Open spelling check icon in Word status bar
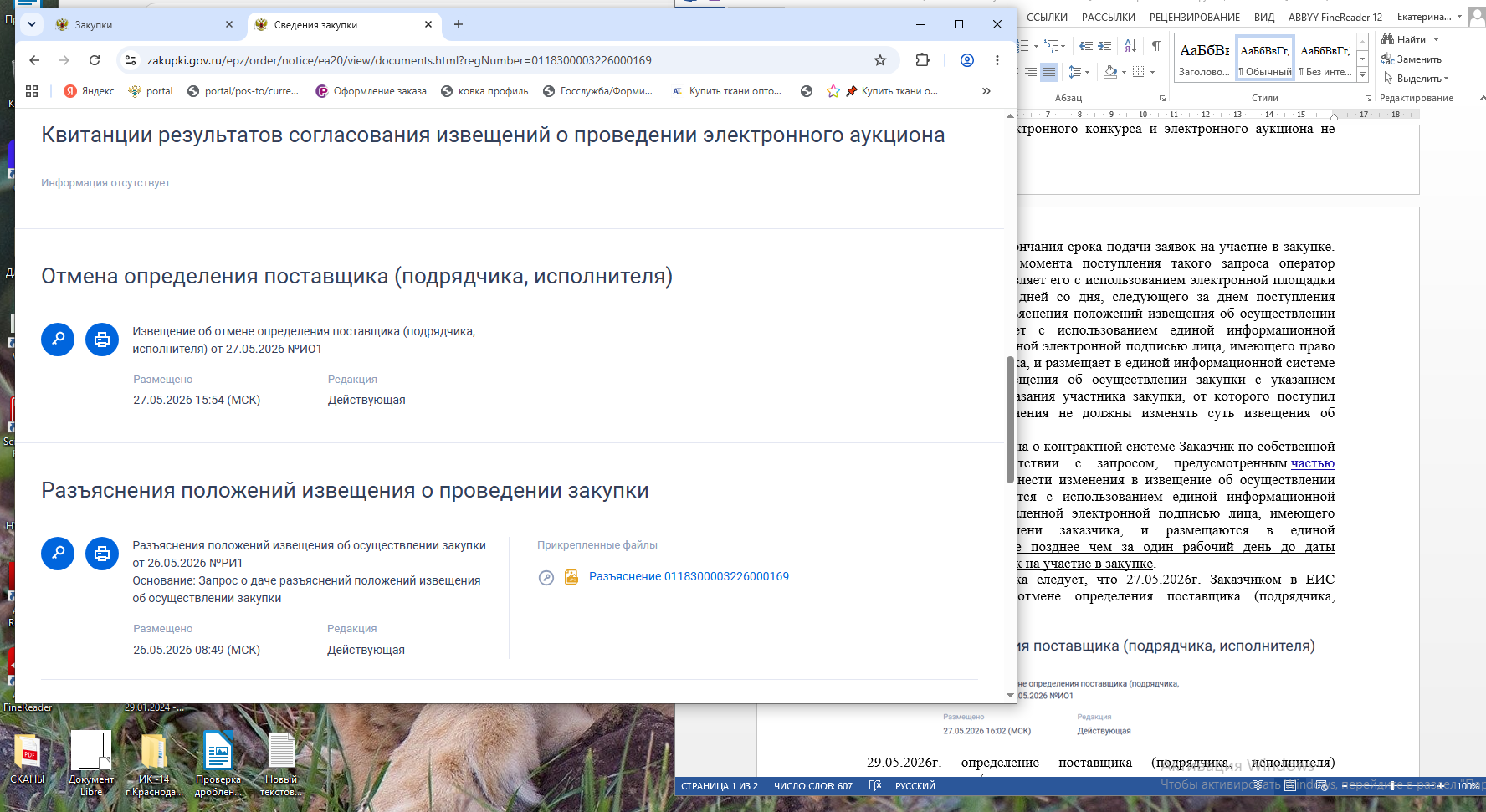The image size is (1486, 812). coord(875,786)
